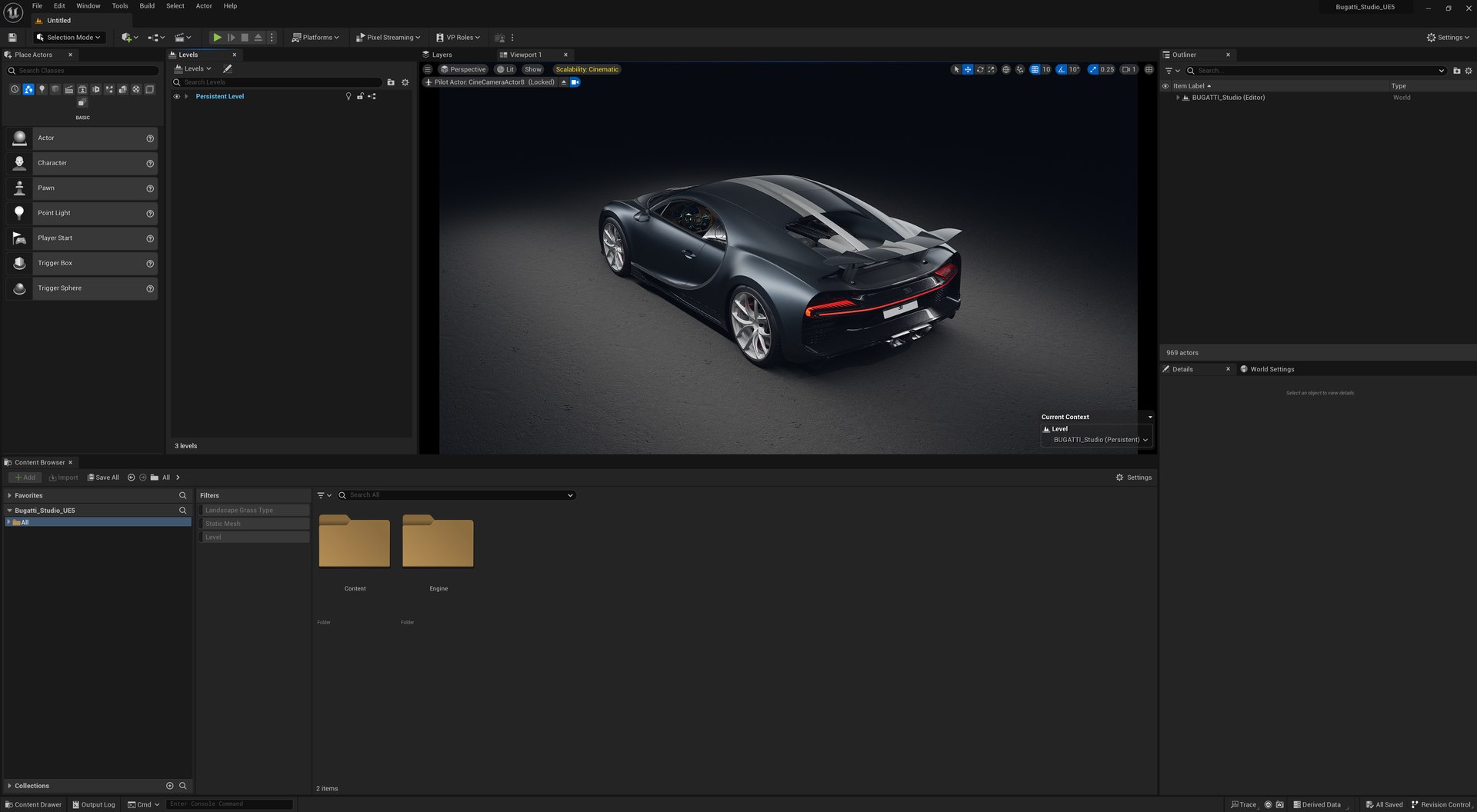
Task: Open the Pixel Streaming dropdown
Action: click(388, 37)
